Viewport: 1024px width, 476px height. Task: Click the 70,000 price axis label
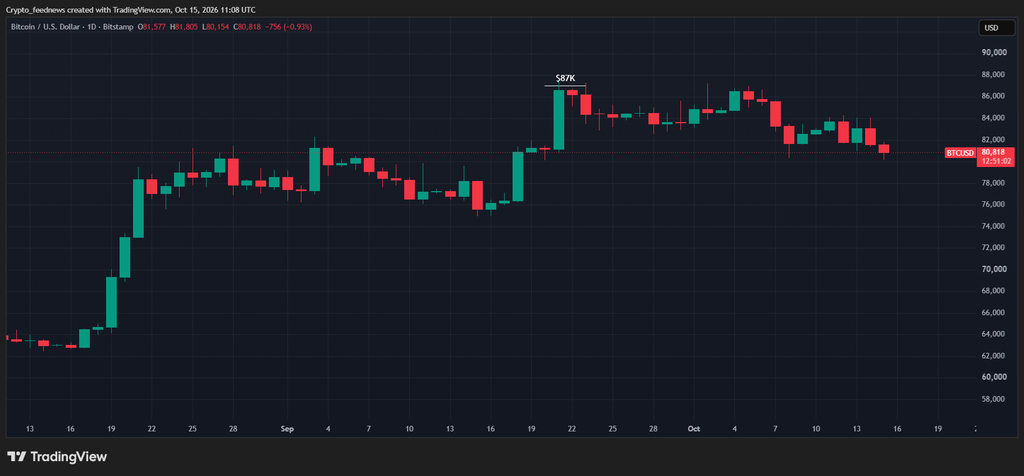(994, 269)
